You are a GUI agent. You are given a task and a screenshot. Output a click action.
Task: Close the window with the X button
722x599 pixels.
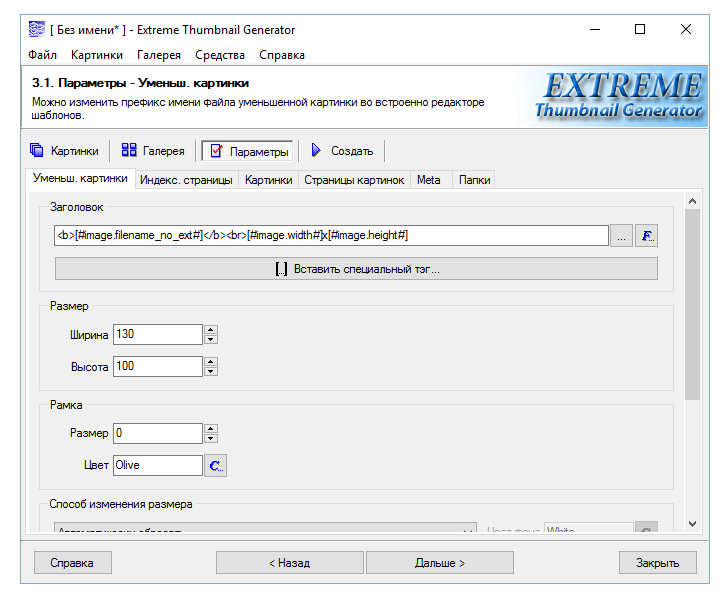[686, 29]
